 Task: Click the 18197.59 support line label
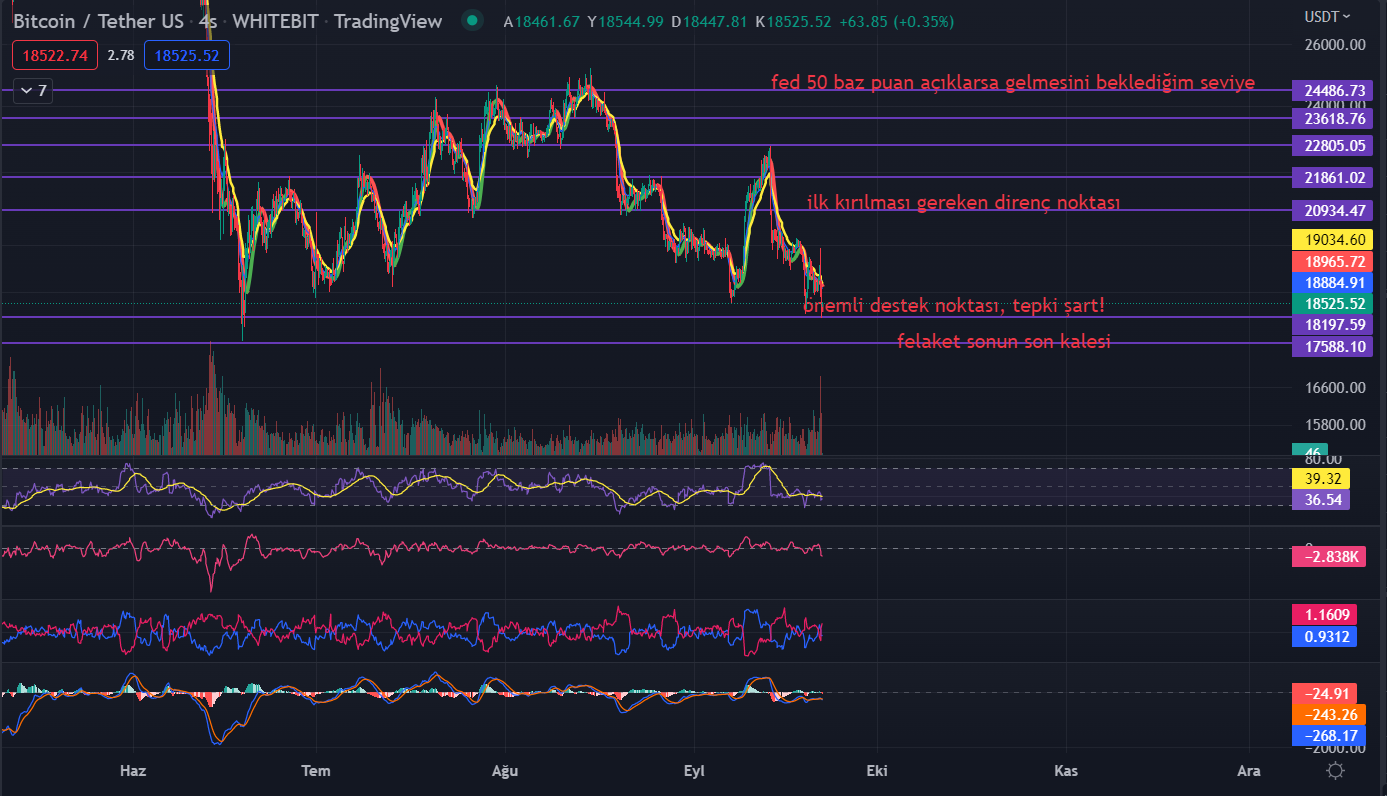tap(1333, 324)
